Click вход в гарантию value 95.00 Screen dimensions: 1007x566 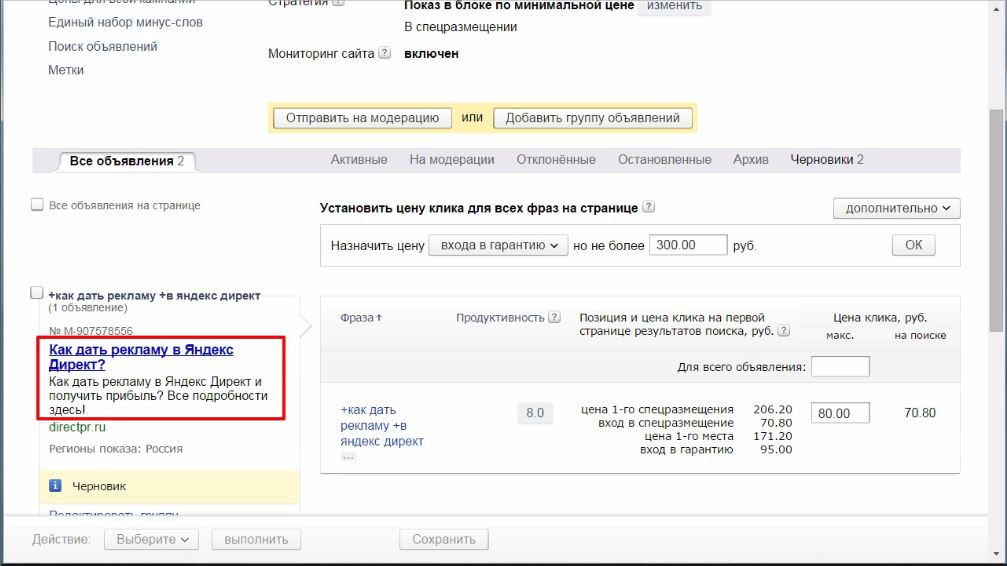pyautogui.click(x=776, y=450)
